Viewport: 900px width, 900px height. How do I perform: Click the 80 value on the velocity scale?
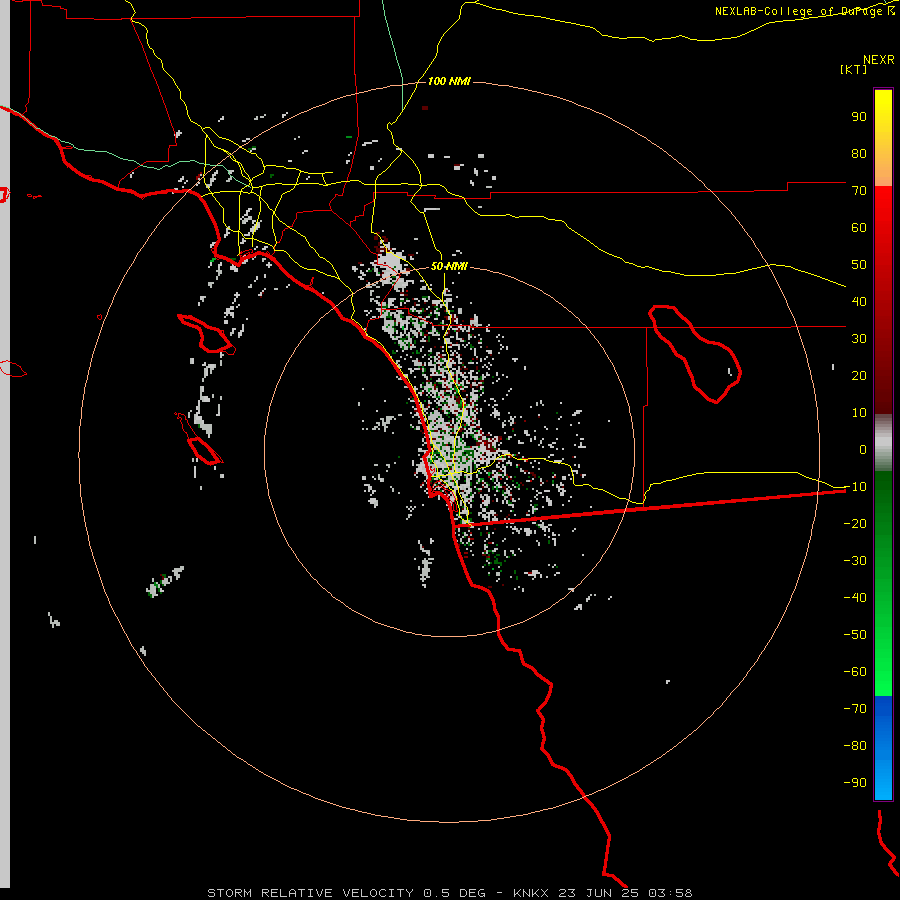[x=859, y=154]
